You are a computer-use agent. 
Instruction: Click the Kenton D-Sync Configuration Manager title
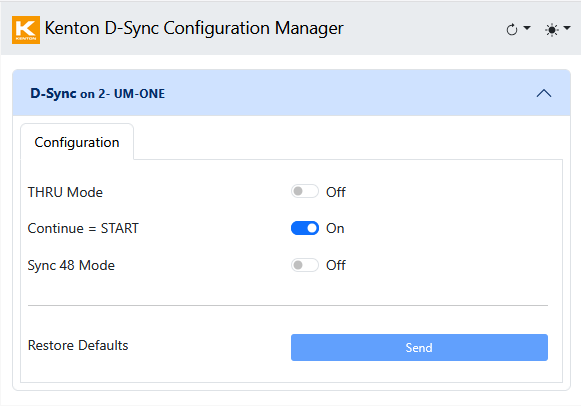[x=194, y=28]
